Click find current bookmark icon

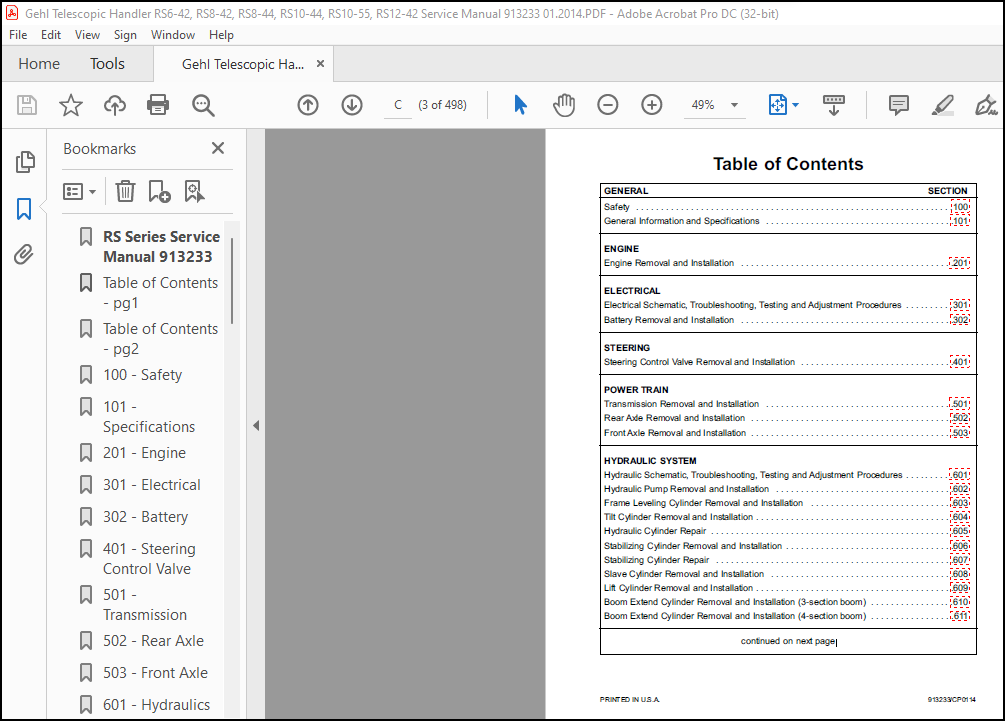click(x=194, y=191)
